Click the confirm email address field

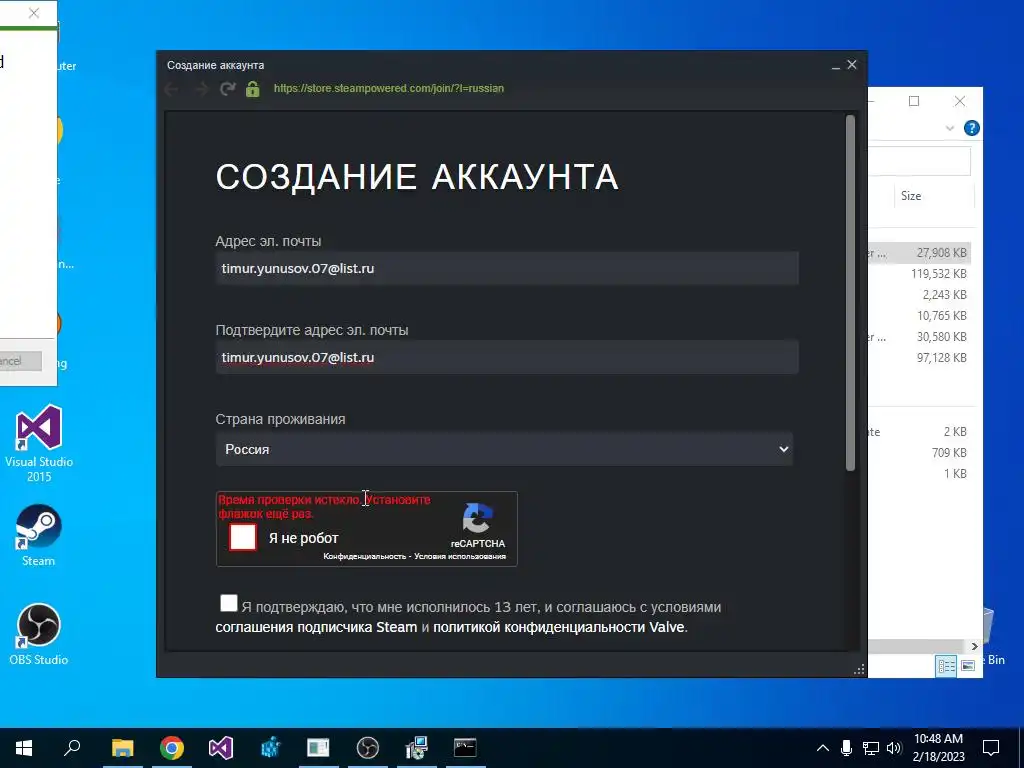tap(507, 357)
